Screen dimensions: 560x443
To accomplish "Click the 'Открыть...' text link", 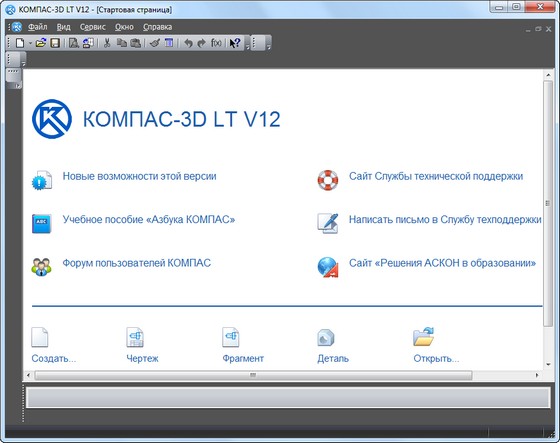I will [436, 358].
